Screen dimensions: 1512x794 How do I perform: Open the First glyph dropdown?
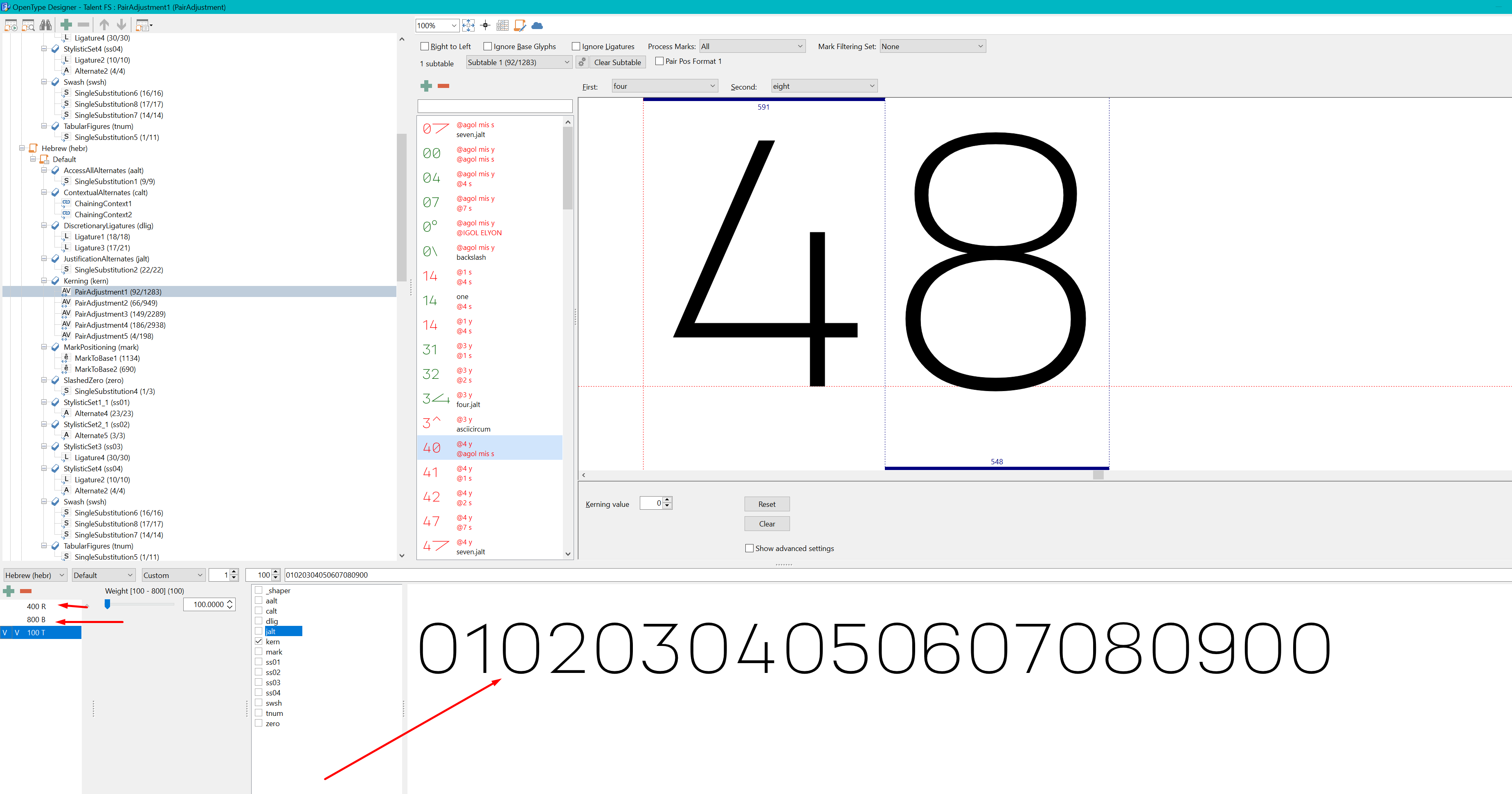(664, 86)
